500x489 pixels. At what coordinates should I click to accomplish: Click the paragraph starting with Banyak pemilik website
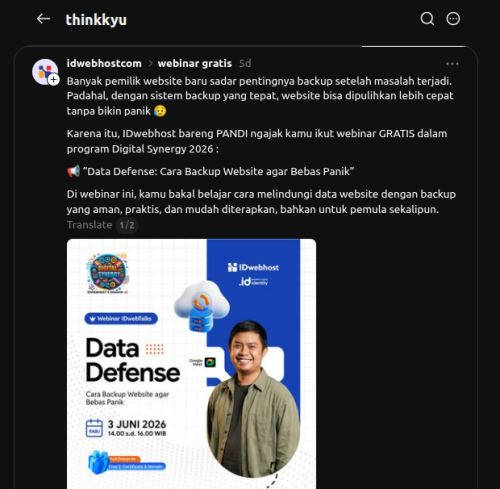[x=260, y=96]
